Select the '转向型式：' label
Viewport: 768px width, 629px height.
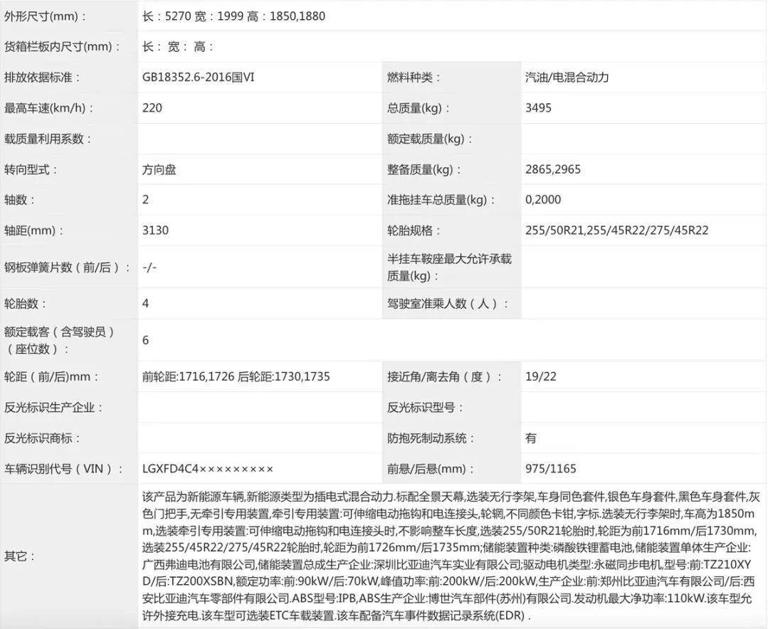30,169
